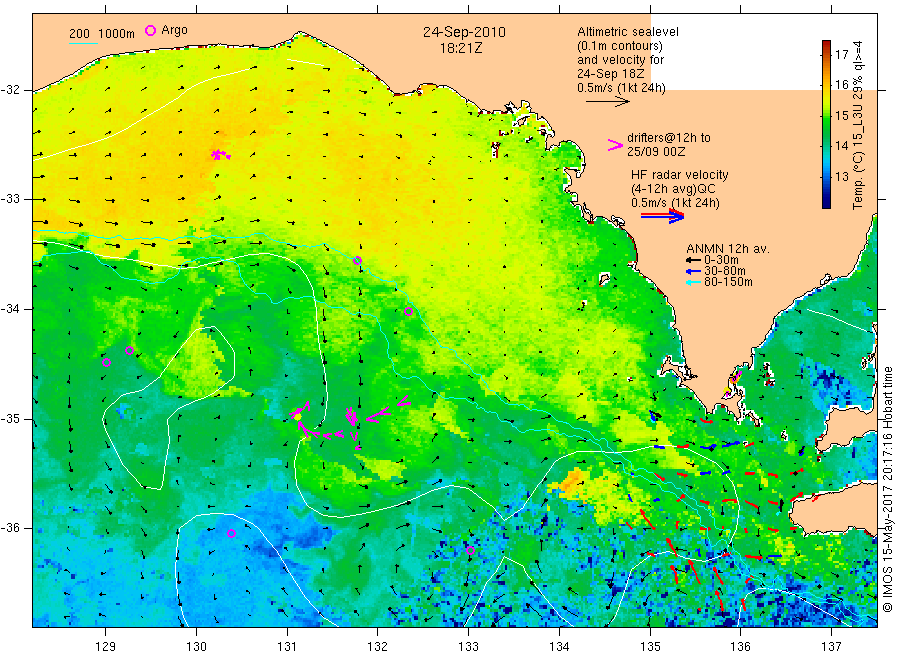Click the latitude label -34
This screenshot has width=900, height=660.
[x=10, y=309]
